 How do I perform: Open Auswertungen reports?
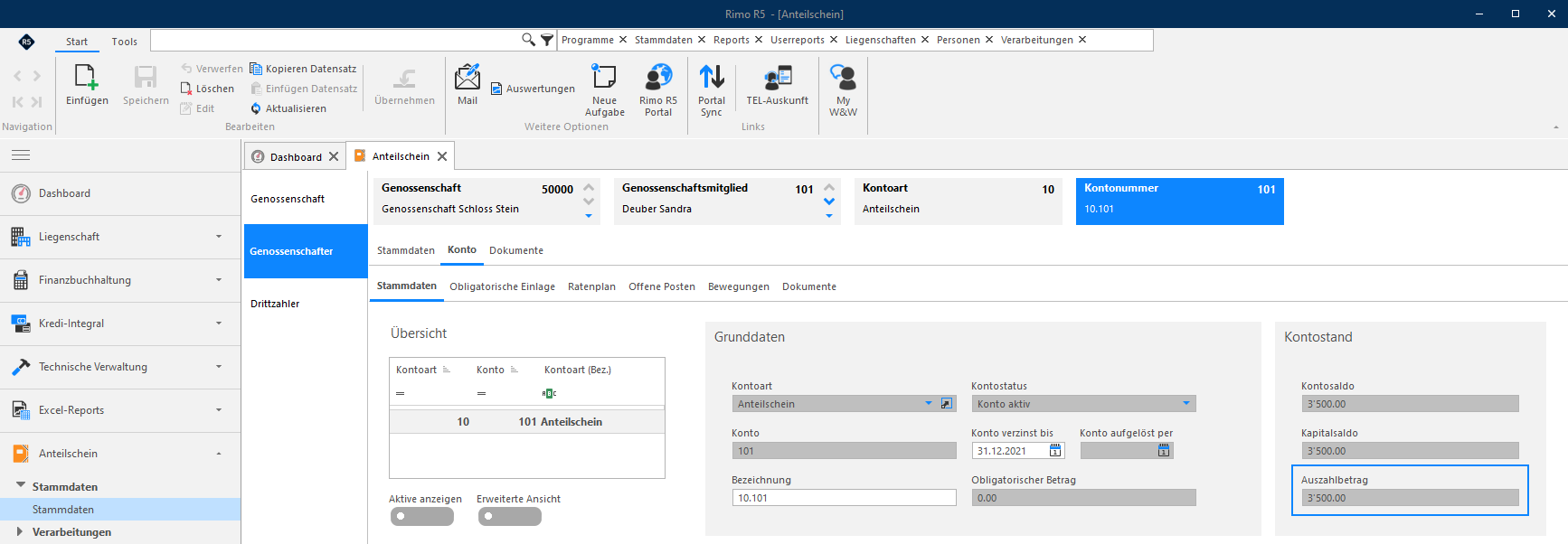(533, 89)
